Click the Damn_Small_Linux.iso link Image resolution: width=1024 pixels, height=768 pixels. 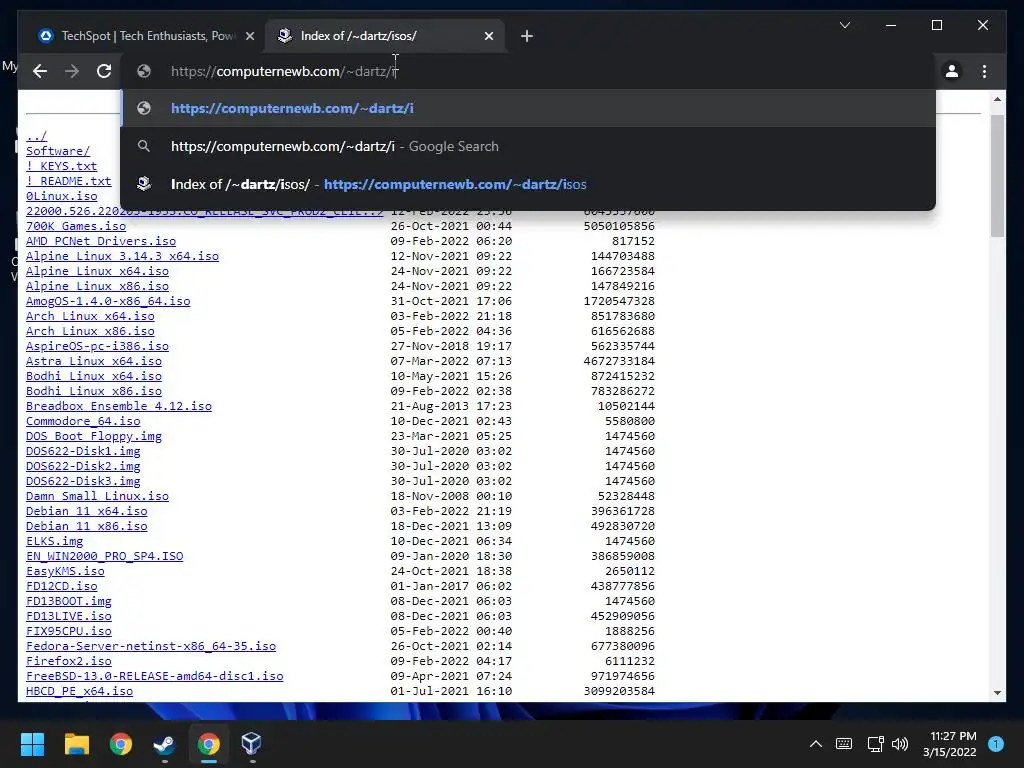tap(97, 496)
